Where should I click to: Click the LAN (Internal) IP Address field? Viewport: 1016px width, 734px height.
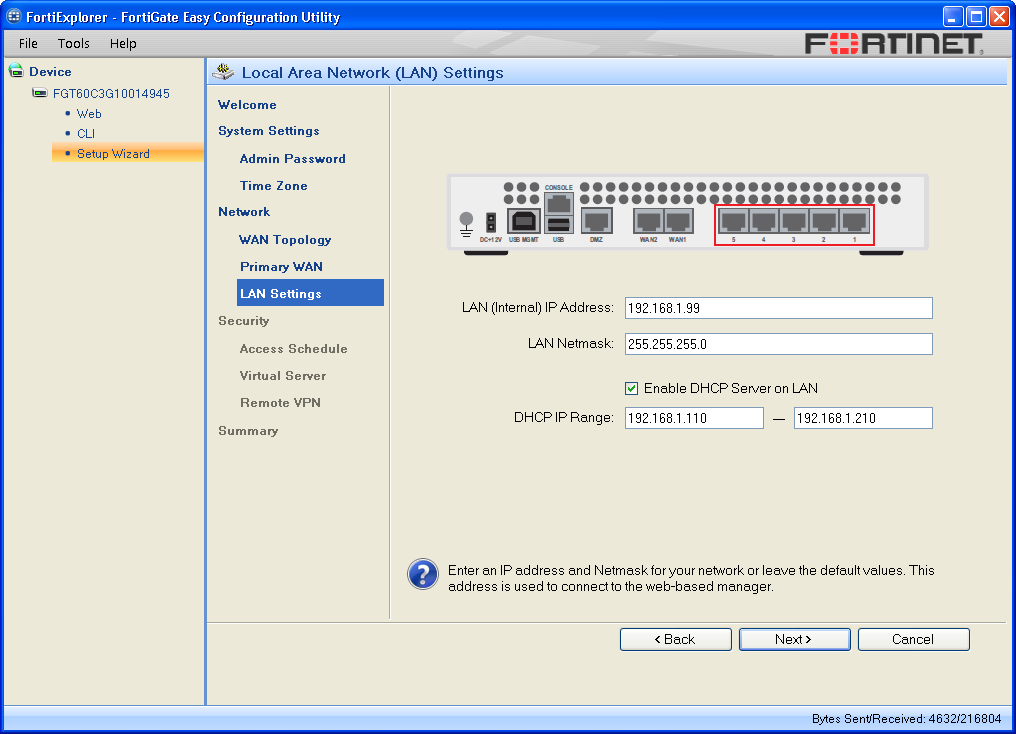point(778,308)
